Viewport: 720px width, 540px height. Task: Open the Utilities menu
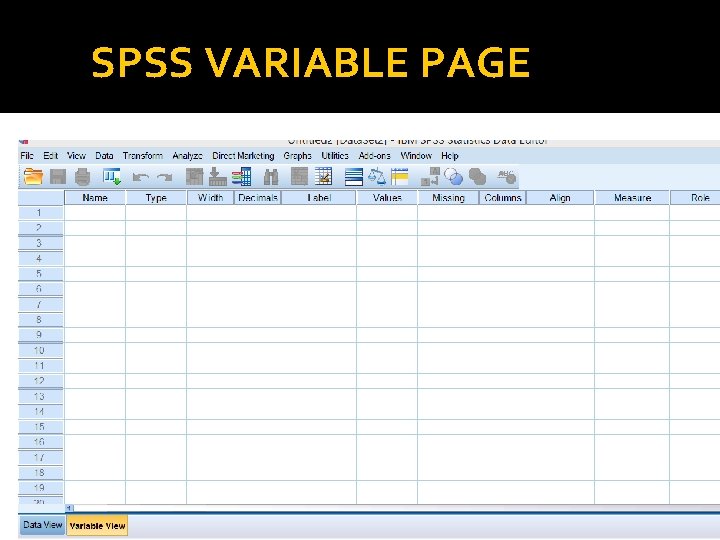click(335, 156)
